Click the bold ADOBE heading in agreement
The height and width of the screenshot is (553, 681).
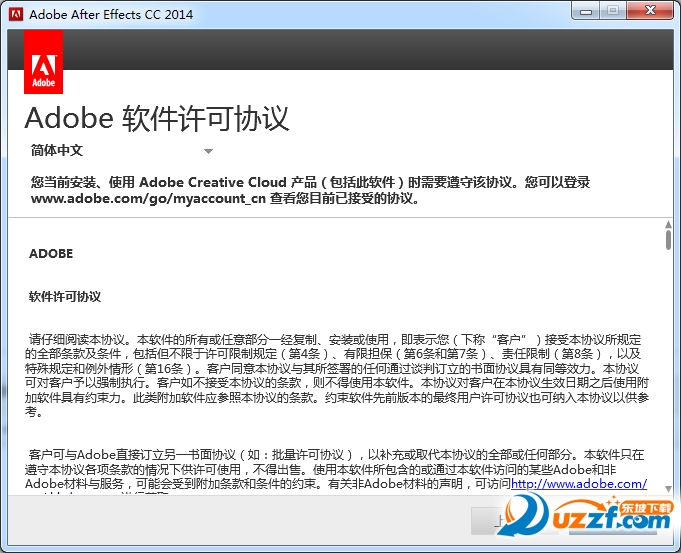tap(51, 253)
